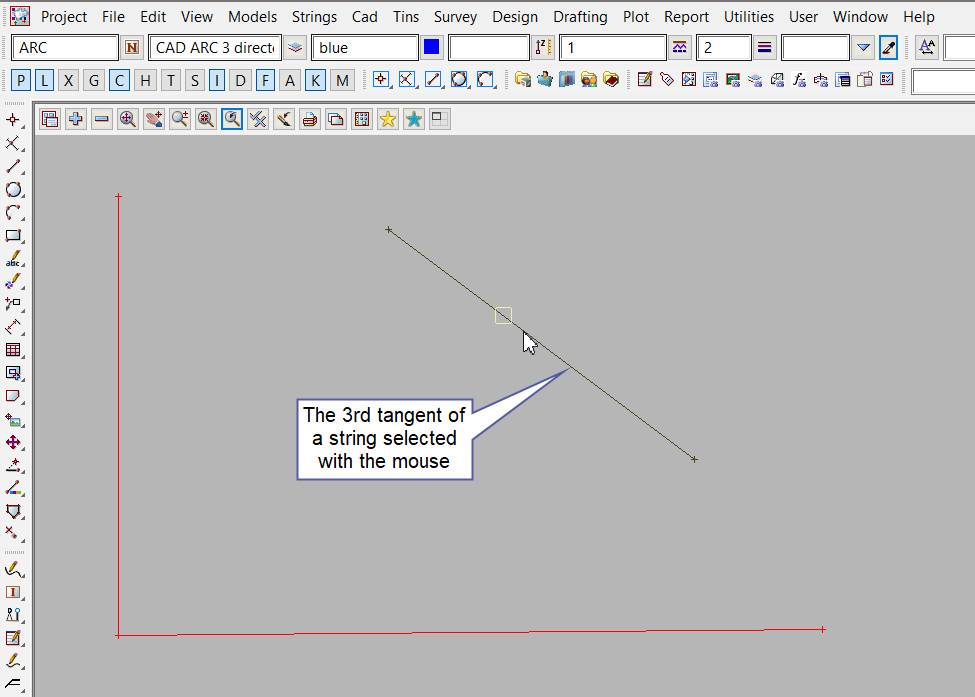The width and height of the screenshot is (975, 697).
Task: Select the CAD line tool in left toolbar
Action: pyautogui.click(x=13, y=167)
